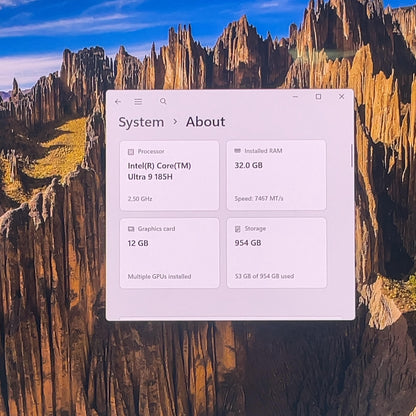
Task: Click the Installed RAM label
Action: point(263,151)
